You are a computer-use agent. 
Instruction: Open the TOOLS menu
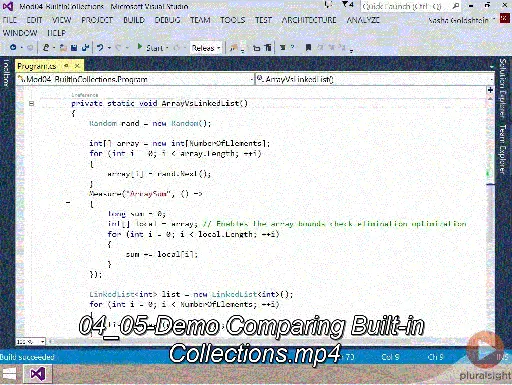coord(233,20)
